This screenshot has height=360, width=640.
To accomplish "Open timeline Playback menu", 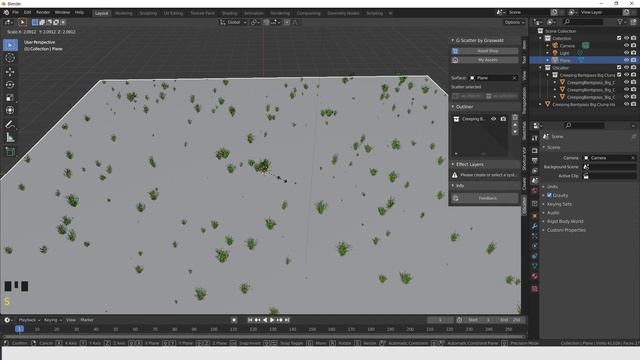I will pyautogui.click(x=29, y=320).
